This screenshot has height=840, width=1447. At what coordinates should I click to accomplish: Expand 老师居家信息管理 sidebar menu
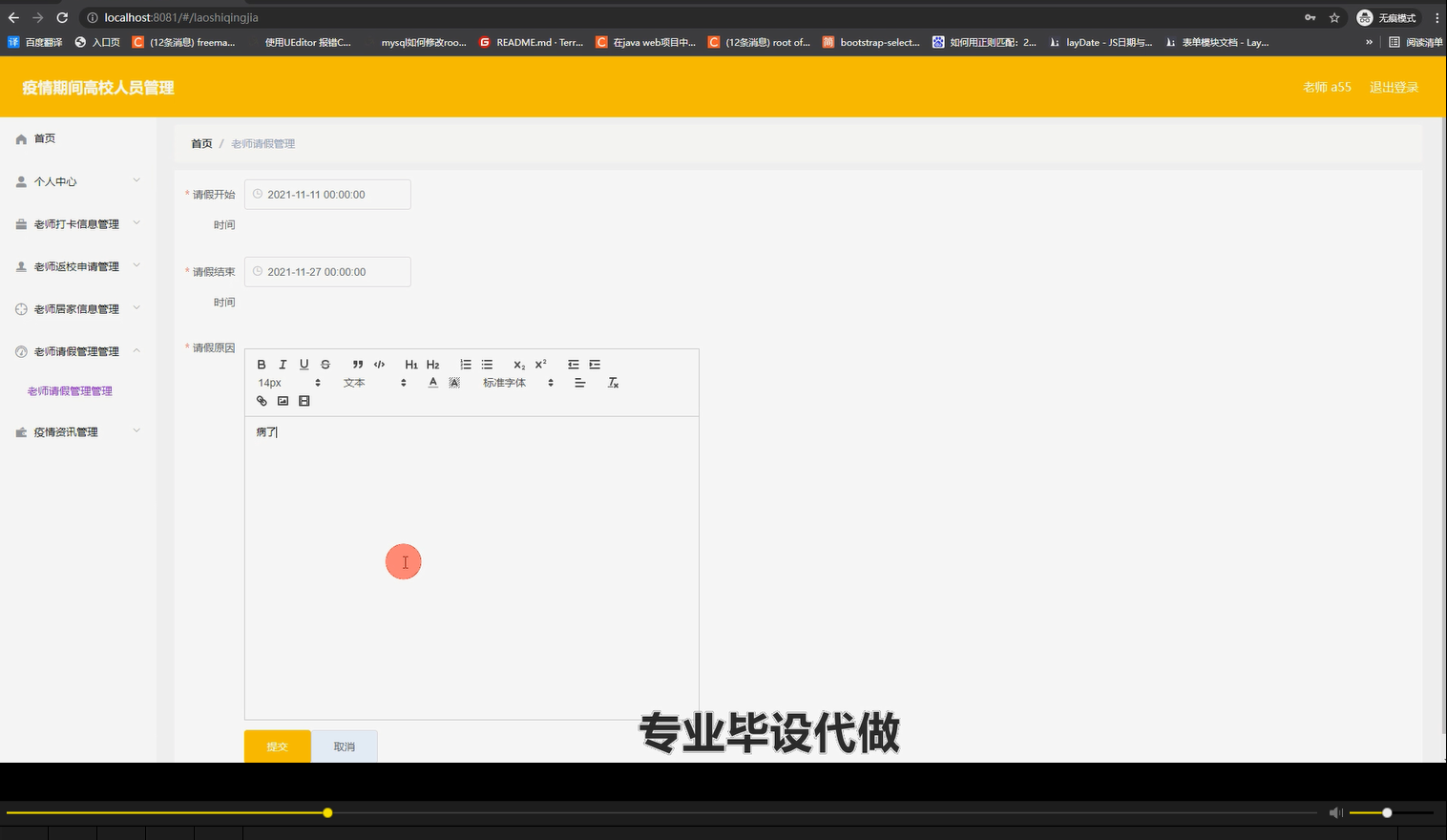click(78, 309)
